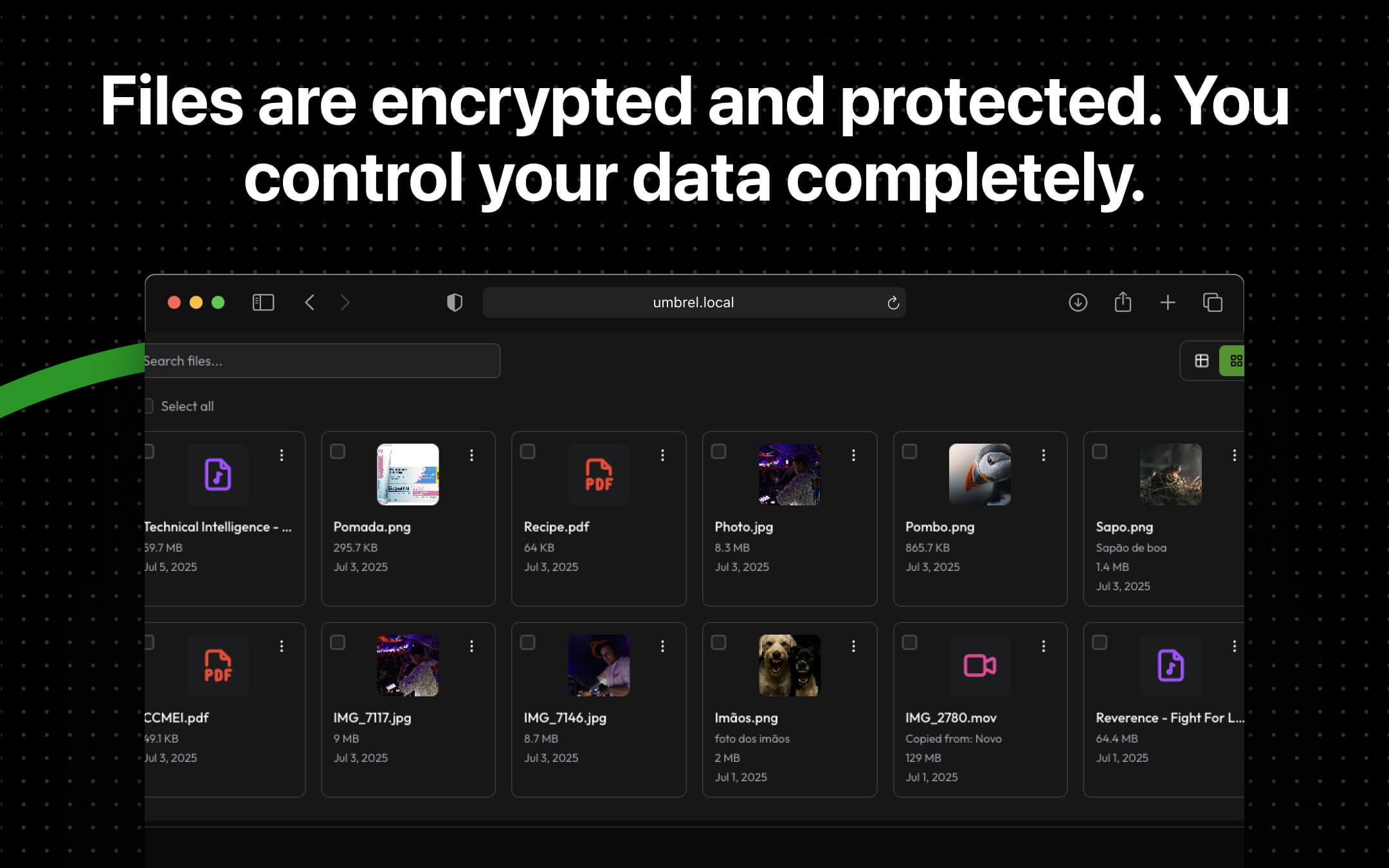Toggle the browser sidebar icon
This screenshot has height=868, width=1389.
pos(263,302)
